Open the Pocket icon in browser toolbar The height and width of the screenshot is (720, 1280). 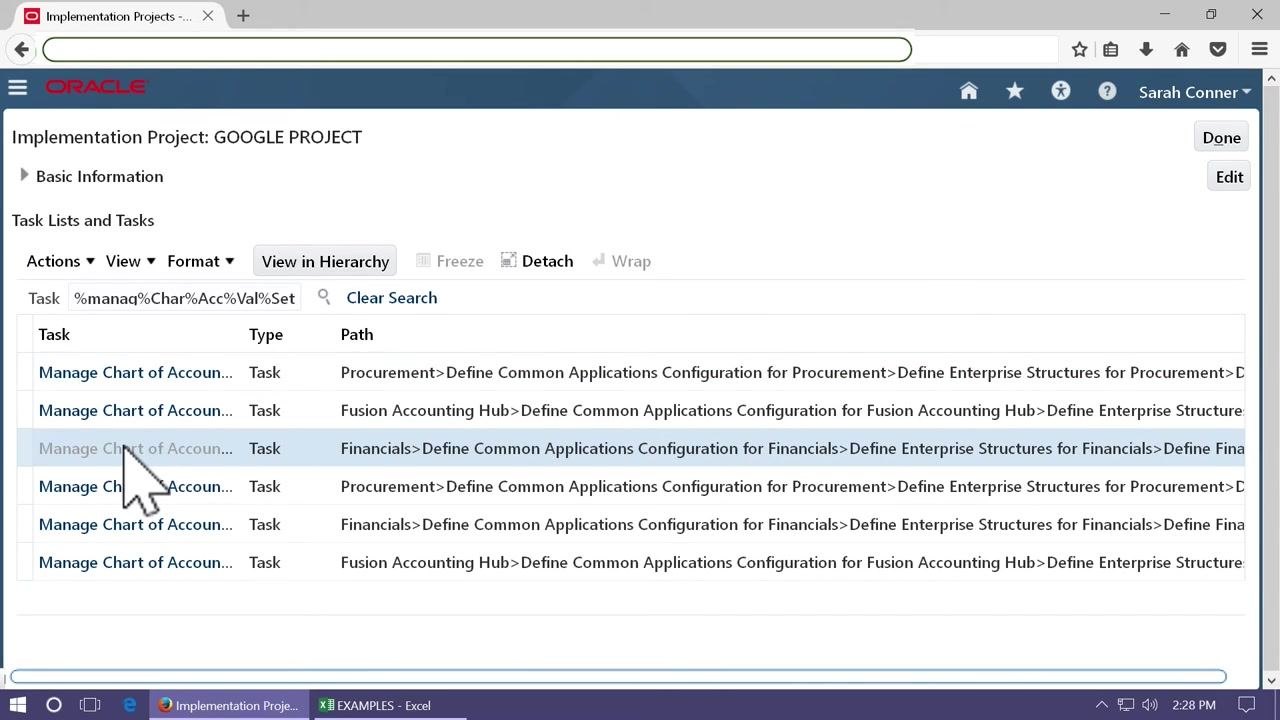(x=1217, y=49)
